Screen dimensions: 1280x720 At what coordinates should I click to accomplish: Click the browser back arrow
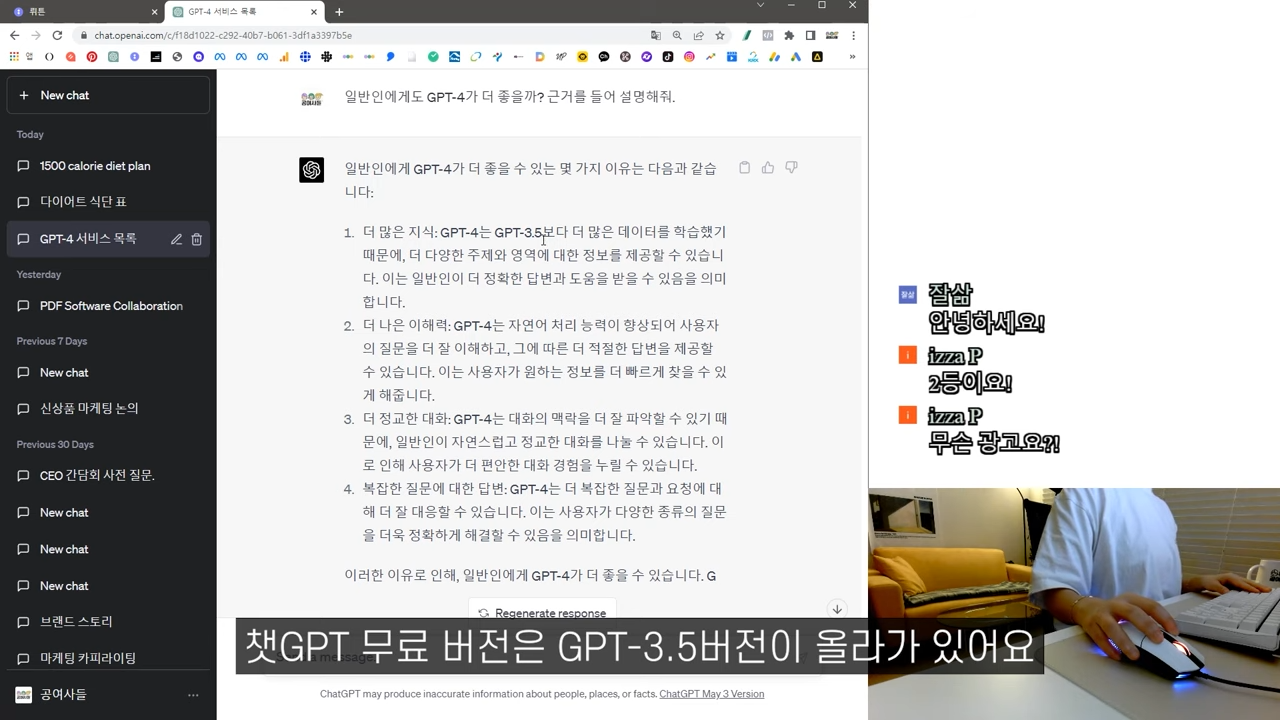tap(14, 35)
